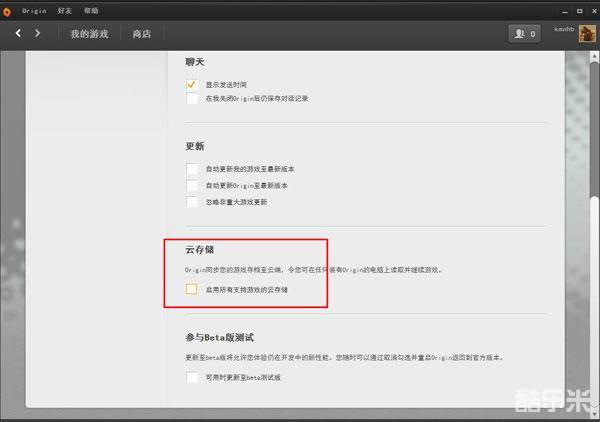Open the Origin menu
This screenshot has width=600, height=422.
coord(33,8)
